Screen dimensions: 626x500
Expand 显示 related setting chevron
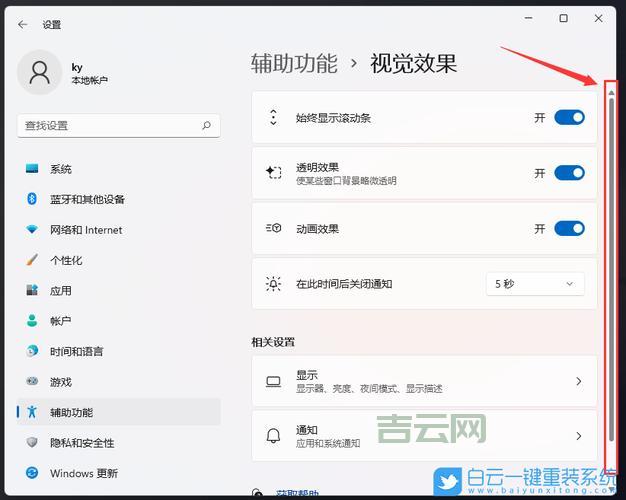(579, 381)
